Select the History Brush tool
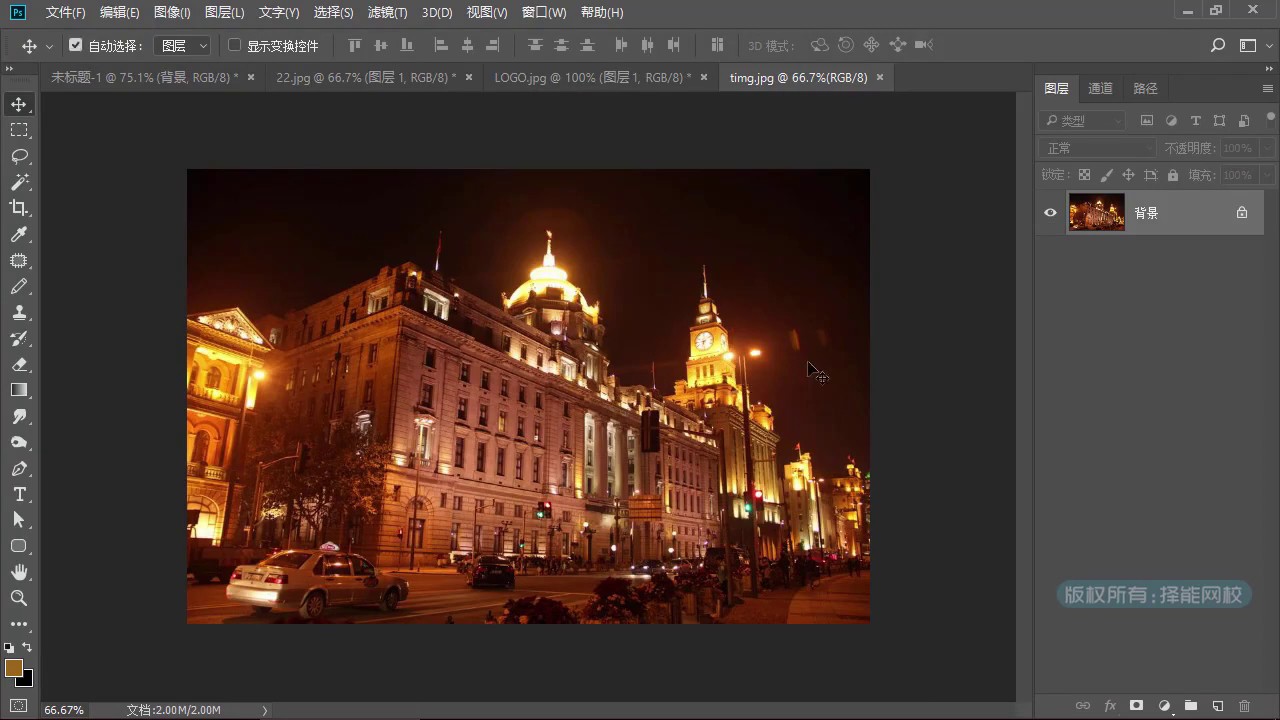This screenshot has height=720, width=1280. 19,338
